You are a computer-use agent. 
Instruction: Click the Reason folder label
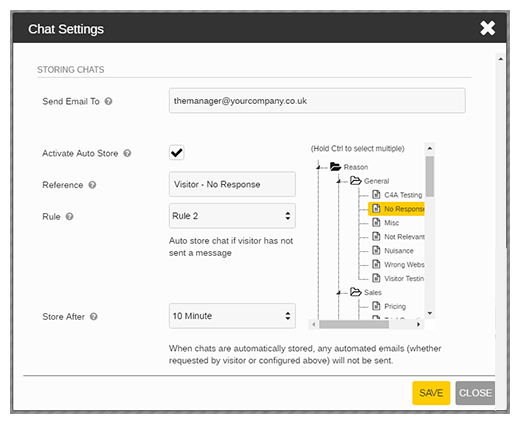point(356,167)
